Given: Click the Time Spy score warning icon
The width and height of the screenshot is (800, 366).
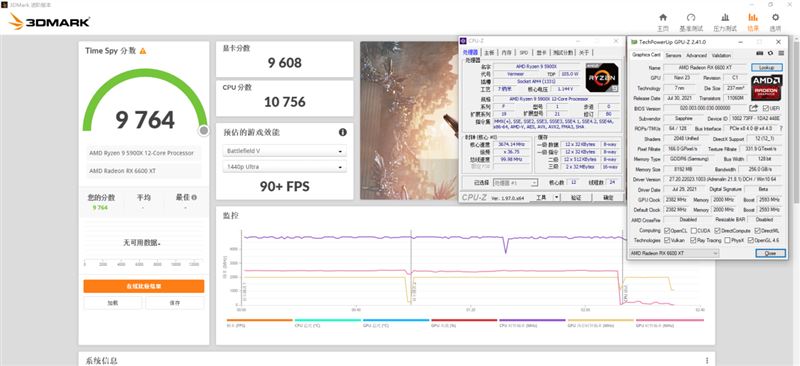Looking at the screenshot, I should tap(143, 51).
